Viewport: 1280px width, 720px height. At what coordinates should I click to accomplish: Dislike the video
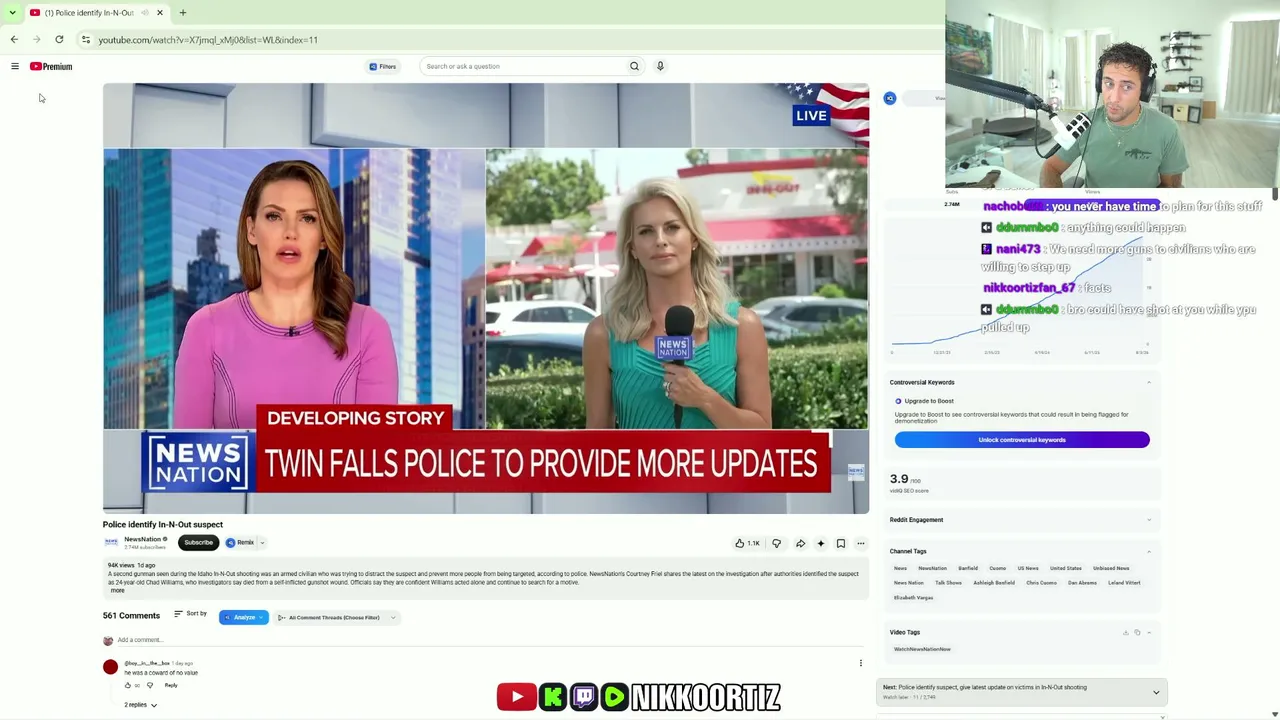776,543
